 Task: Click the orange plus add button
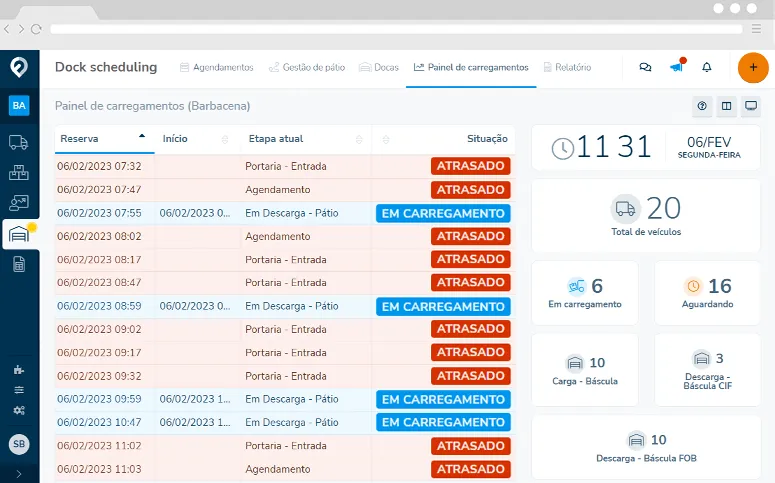click(753, 67)
